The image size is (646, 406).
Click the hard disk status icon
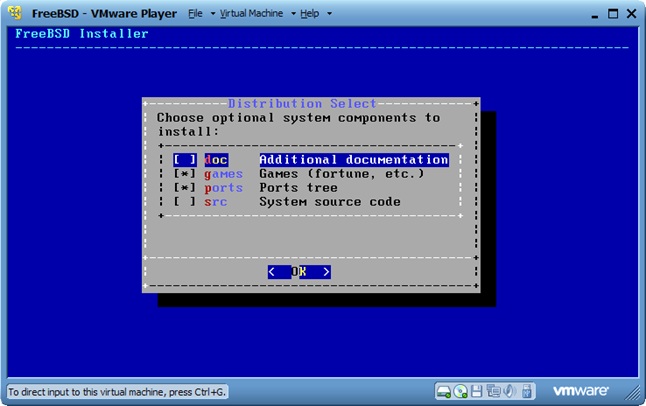(x=445, y=390)
